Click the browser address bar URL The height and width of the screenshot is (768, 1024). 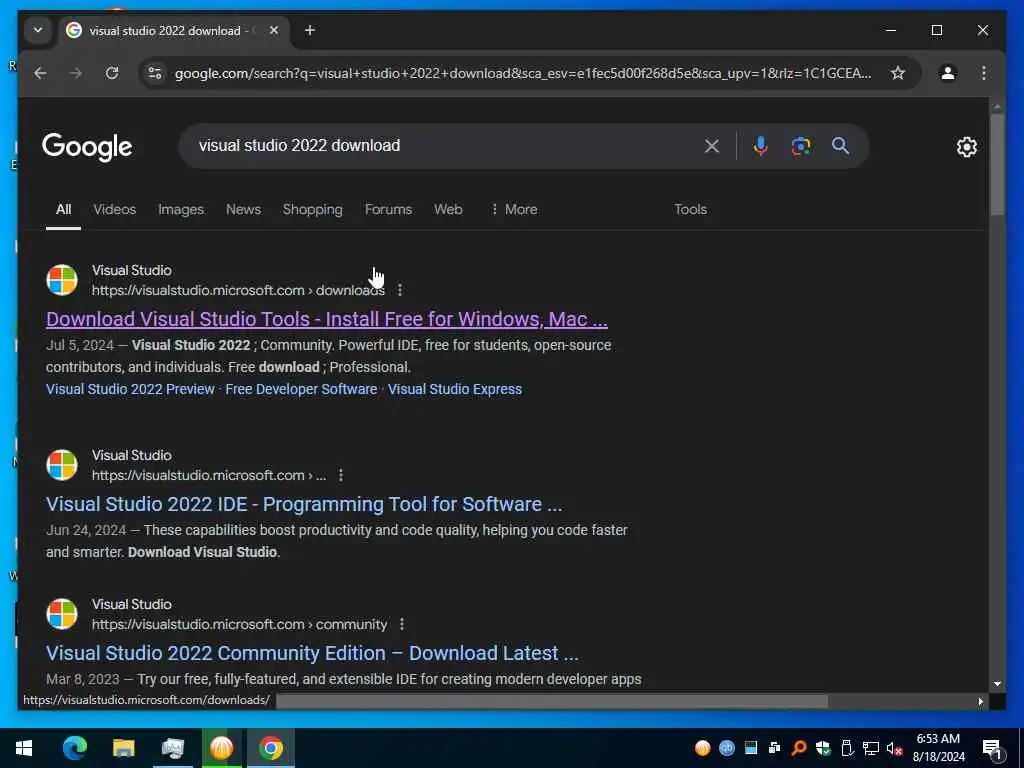click(522, 73)
